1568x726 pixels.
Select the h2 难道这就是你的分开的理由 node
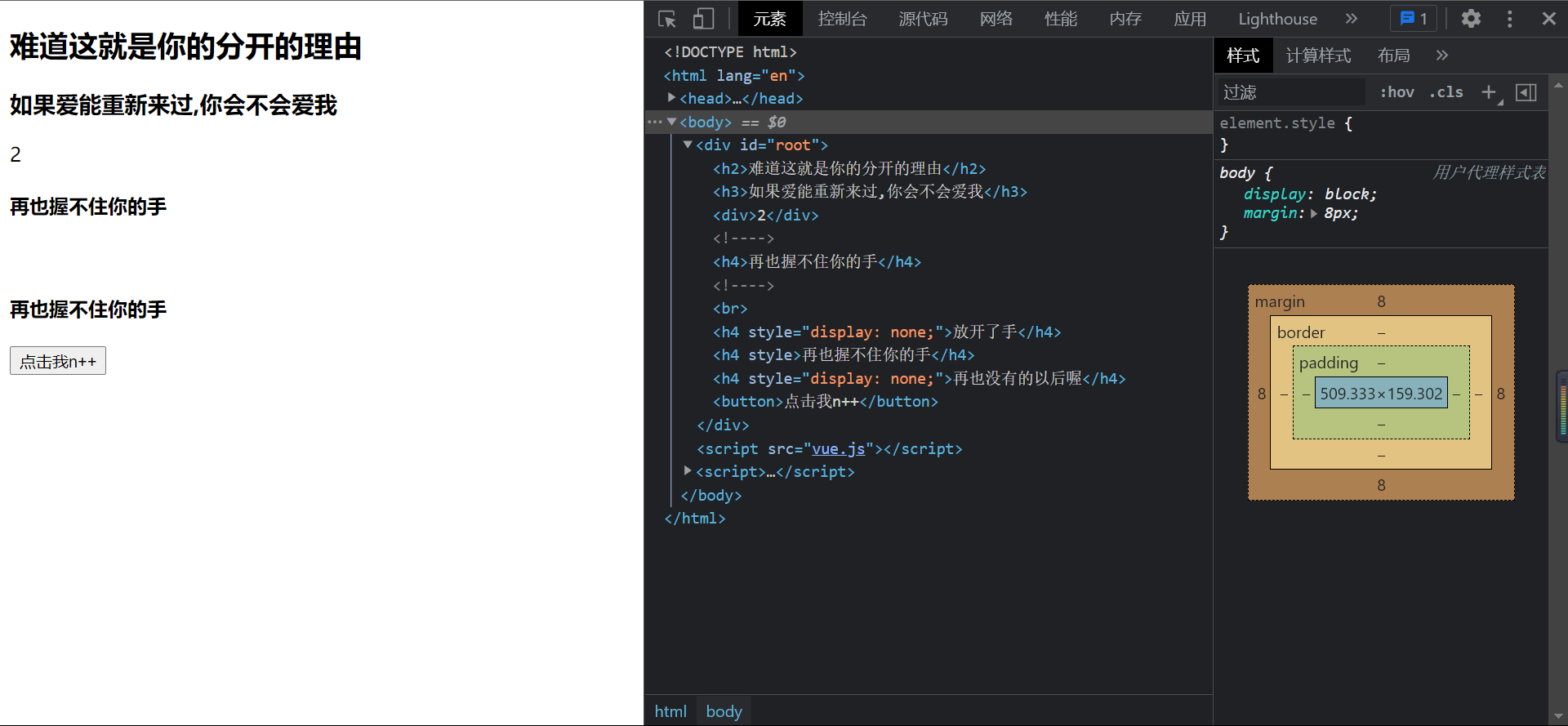pos(849,168)
